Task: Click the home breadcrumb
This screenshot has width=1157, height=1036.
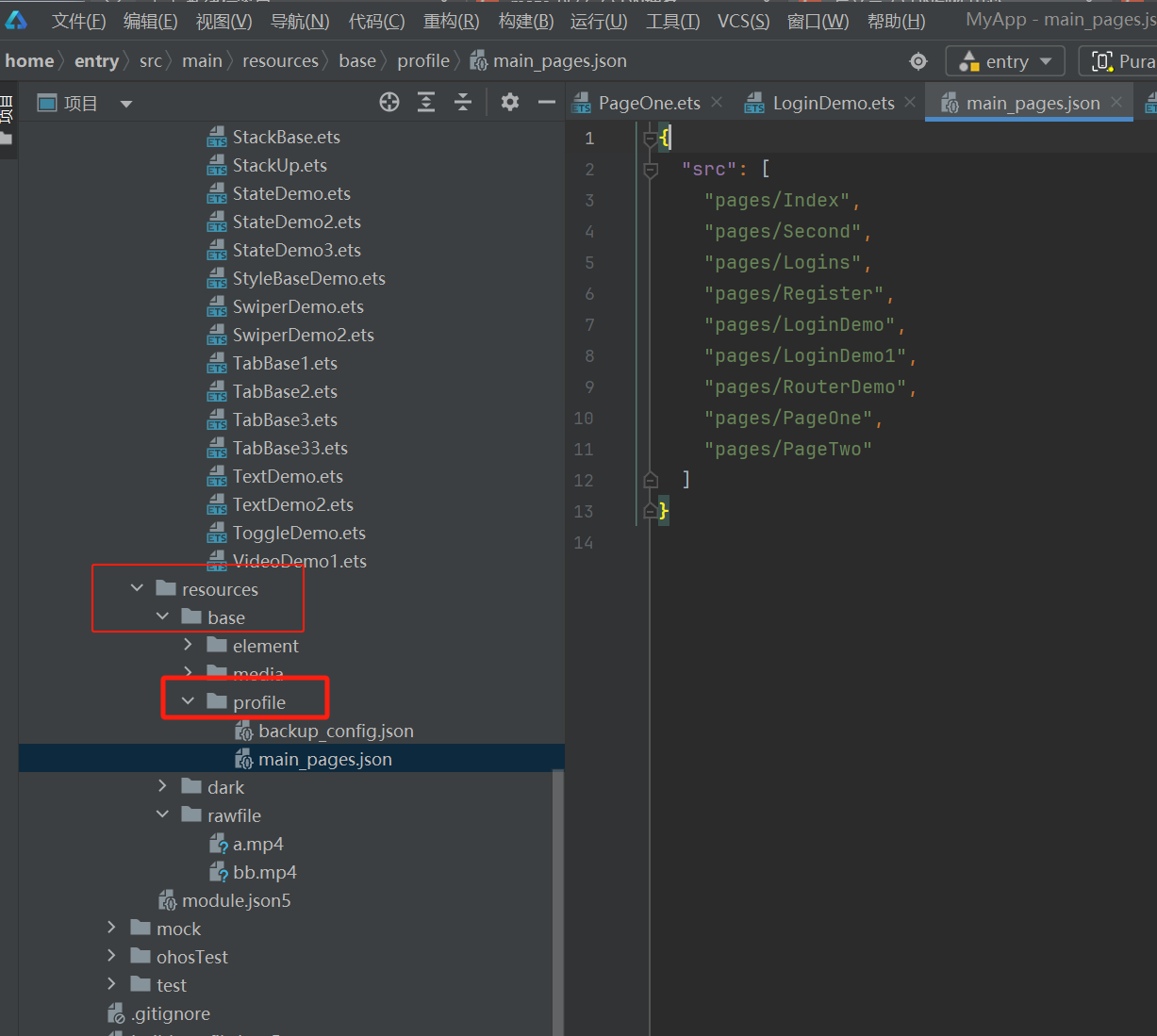Action: tap(29, 61)
